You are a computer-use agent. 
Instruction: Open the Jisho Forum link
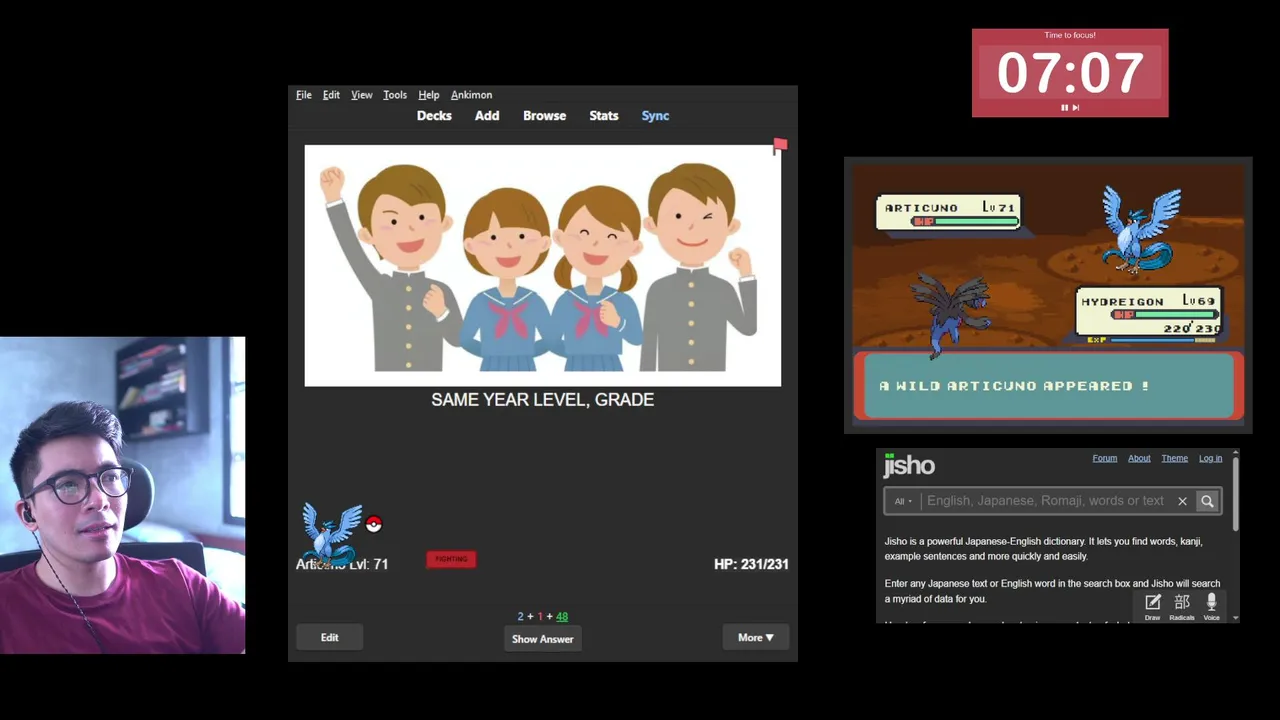coord(1105,458)
